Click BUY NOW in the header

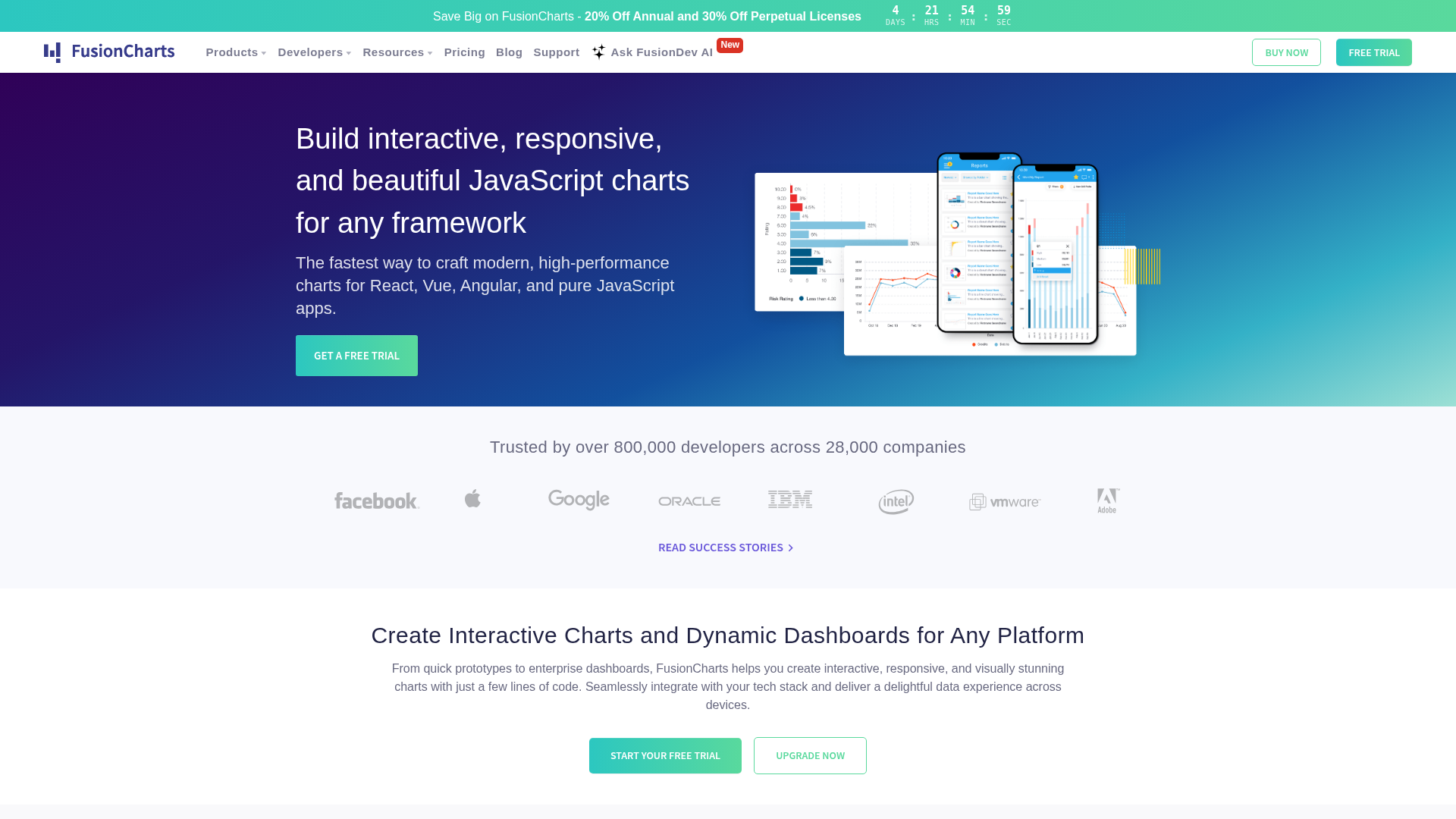[x=1286, y=52]
